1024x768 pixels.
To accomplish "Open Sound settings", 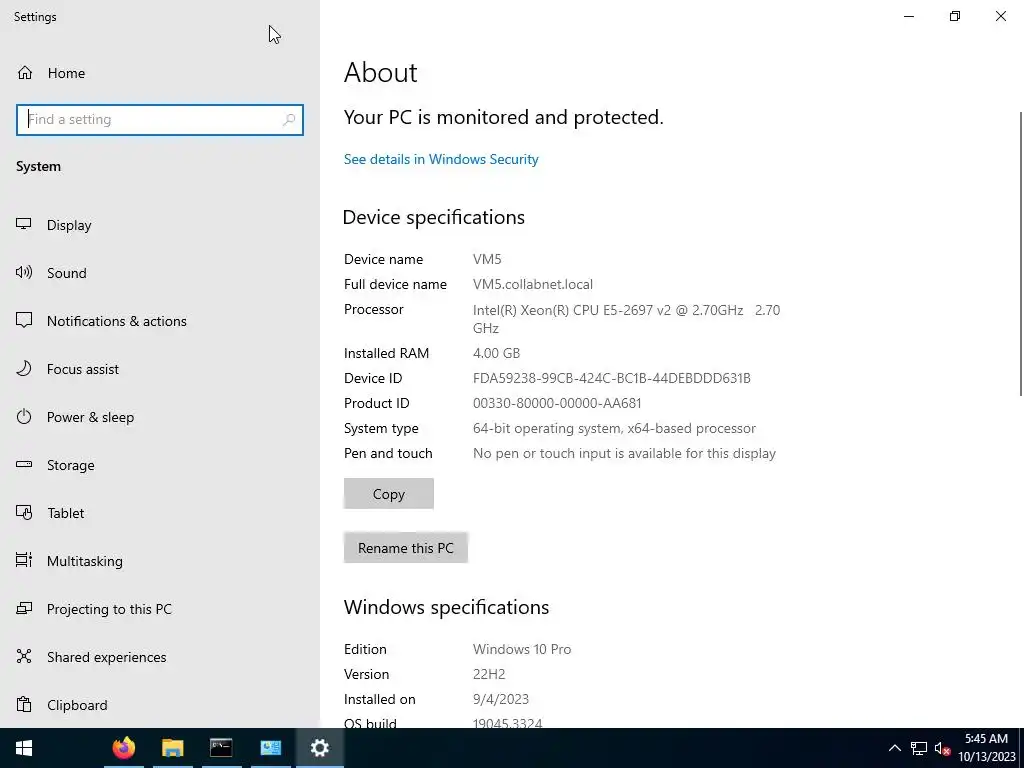I will 160,273.
